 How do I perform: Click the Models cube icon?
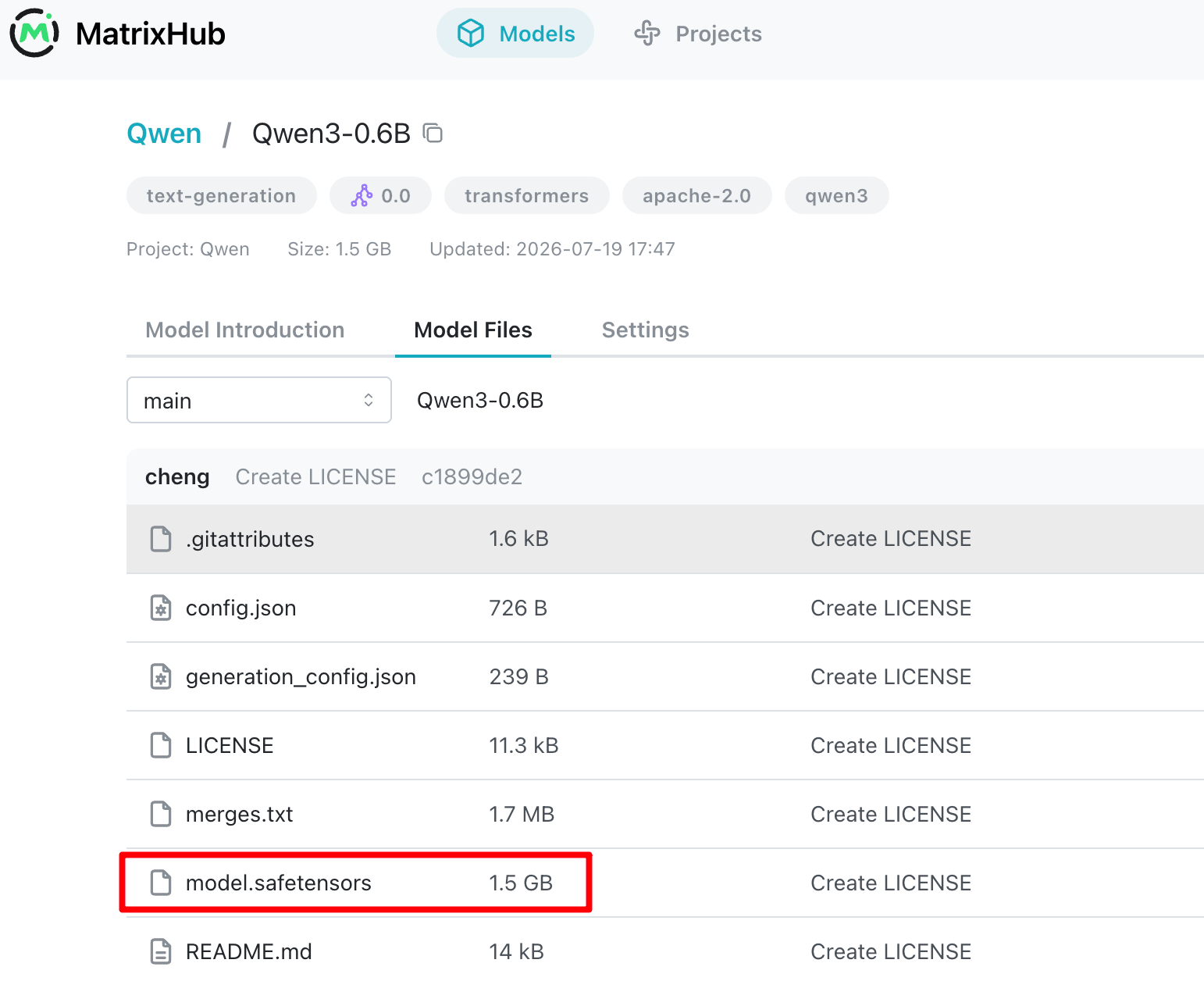pos(471,34)
